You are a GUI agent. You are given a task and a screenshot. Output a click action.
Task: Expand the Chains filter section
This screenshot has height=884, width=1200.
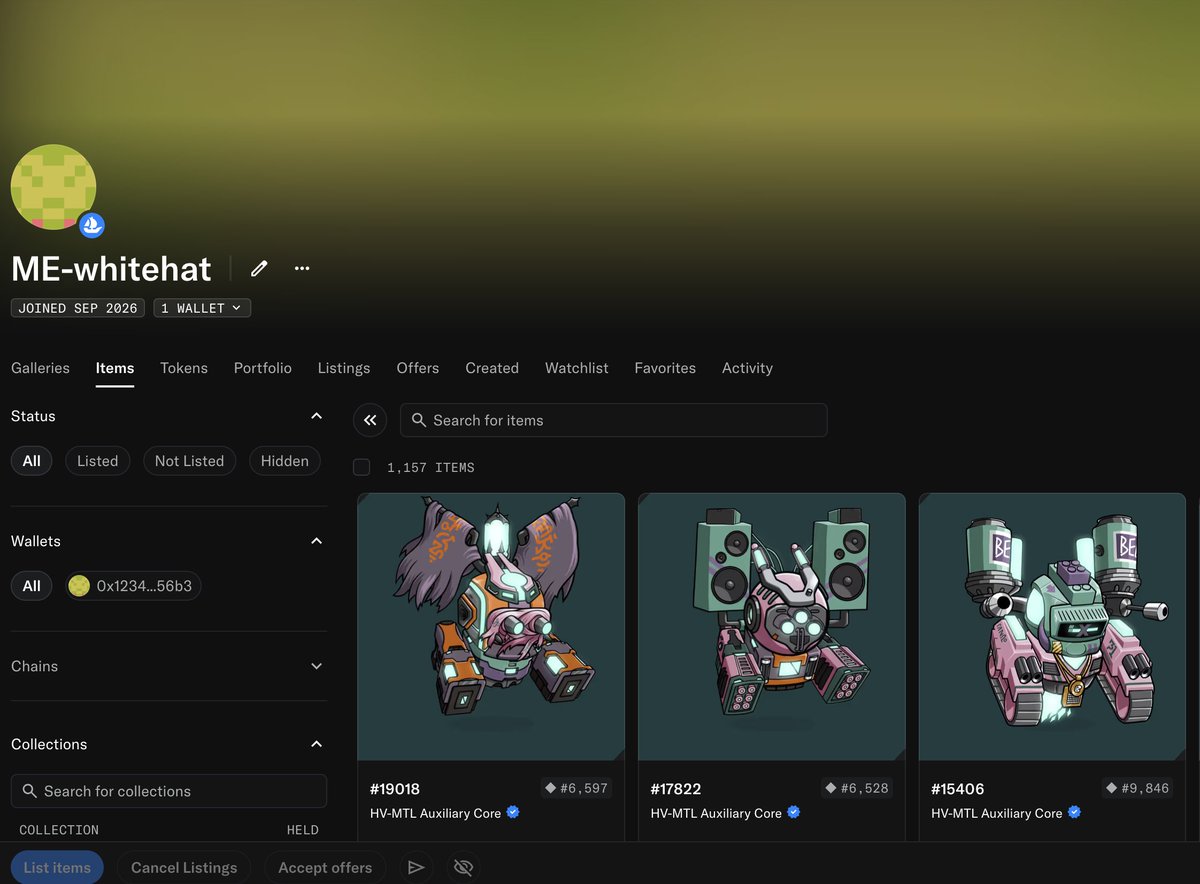coord(317,666)
